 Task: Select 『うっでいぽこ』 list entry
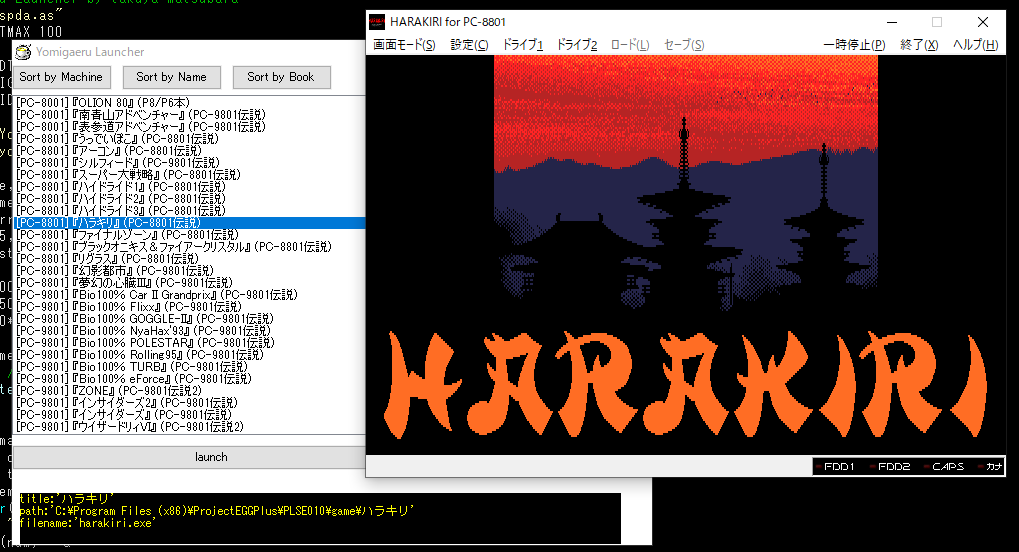189,138
